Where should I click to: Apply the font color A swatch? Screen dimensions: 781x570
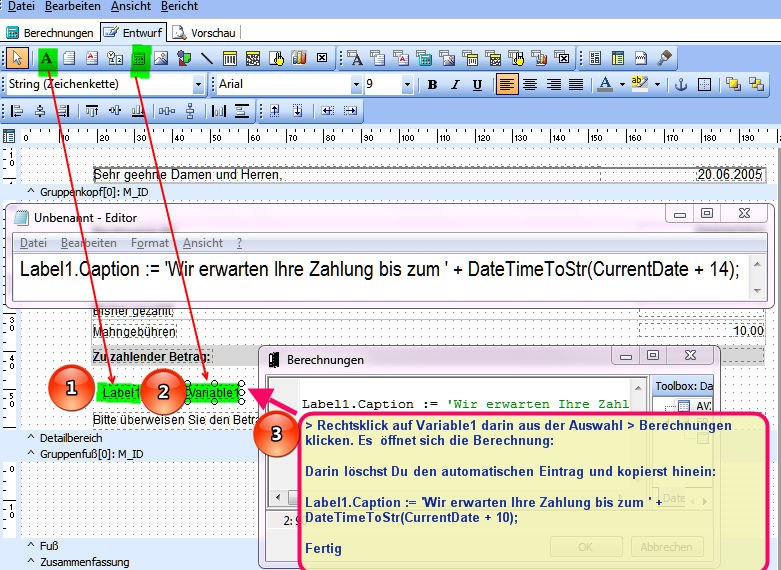605,84
